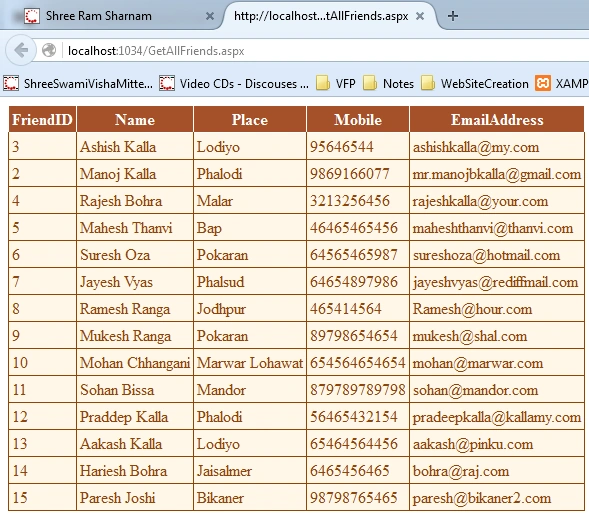This screenshot has height=513, width=589.
Task: Click mobile number 95646544
Action: (342, 147)
